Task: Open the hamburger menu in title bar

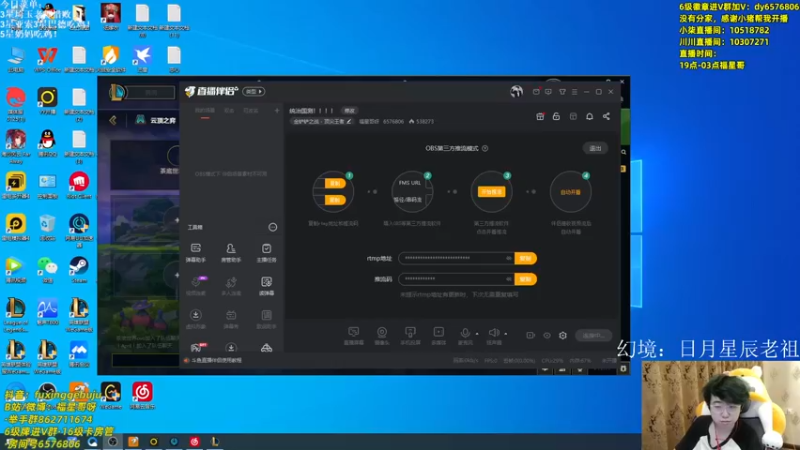Action: point(574,92)
